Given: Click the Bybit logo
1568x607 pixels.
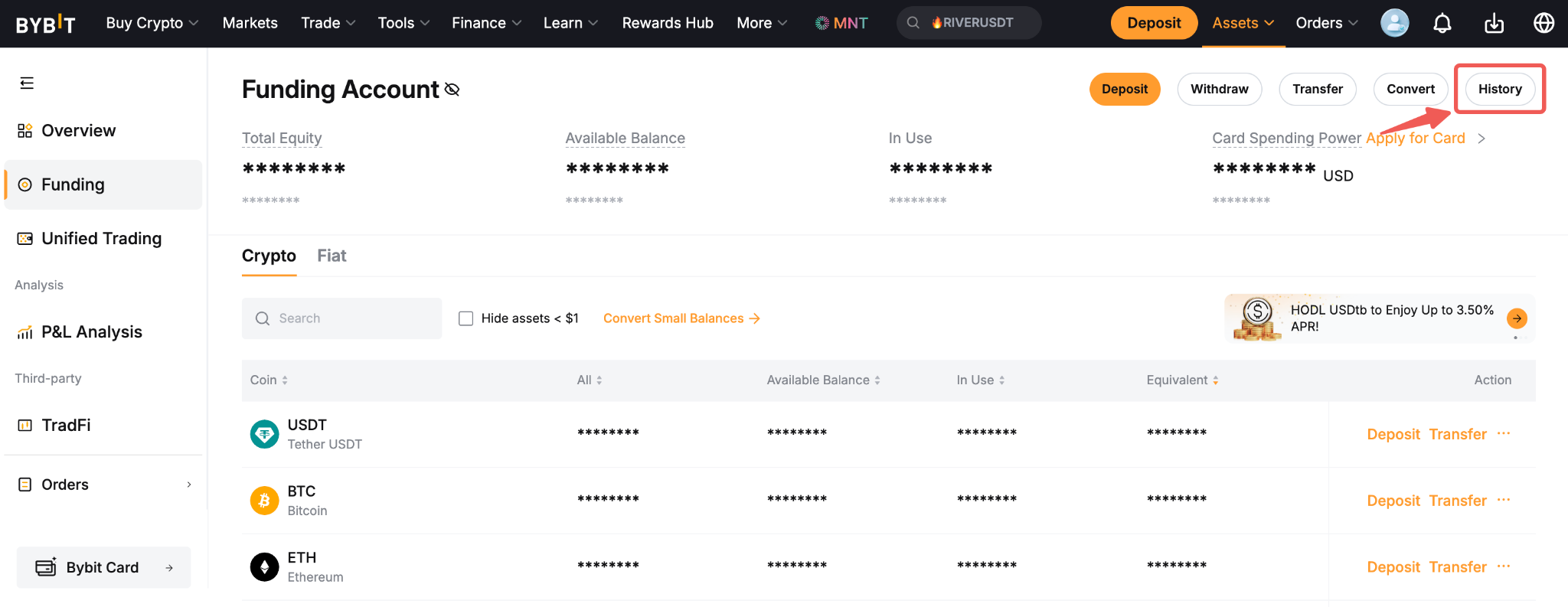Looking at the screenshot, I should 46,24.
